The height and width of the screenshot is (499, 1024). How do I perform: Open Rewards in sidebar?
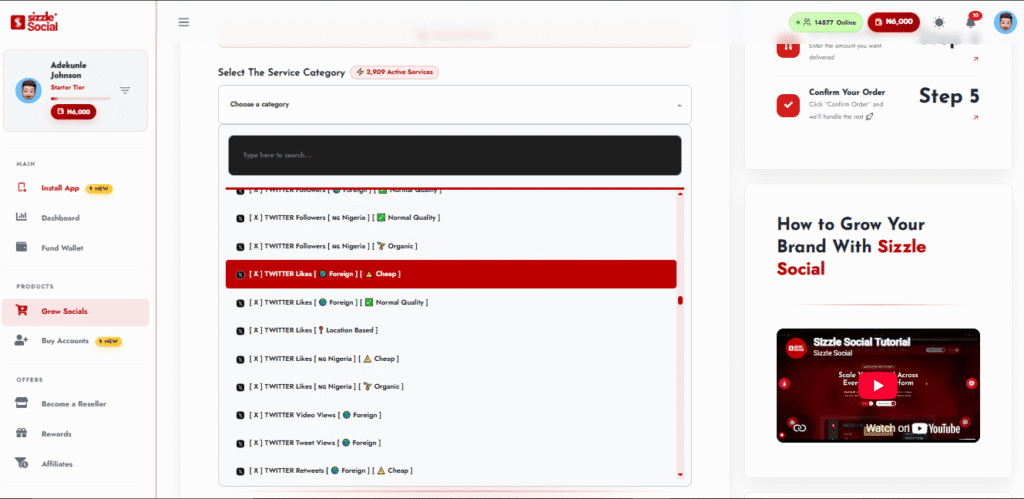[56, 434]
